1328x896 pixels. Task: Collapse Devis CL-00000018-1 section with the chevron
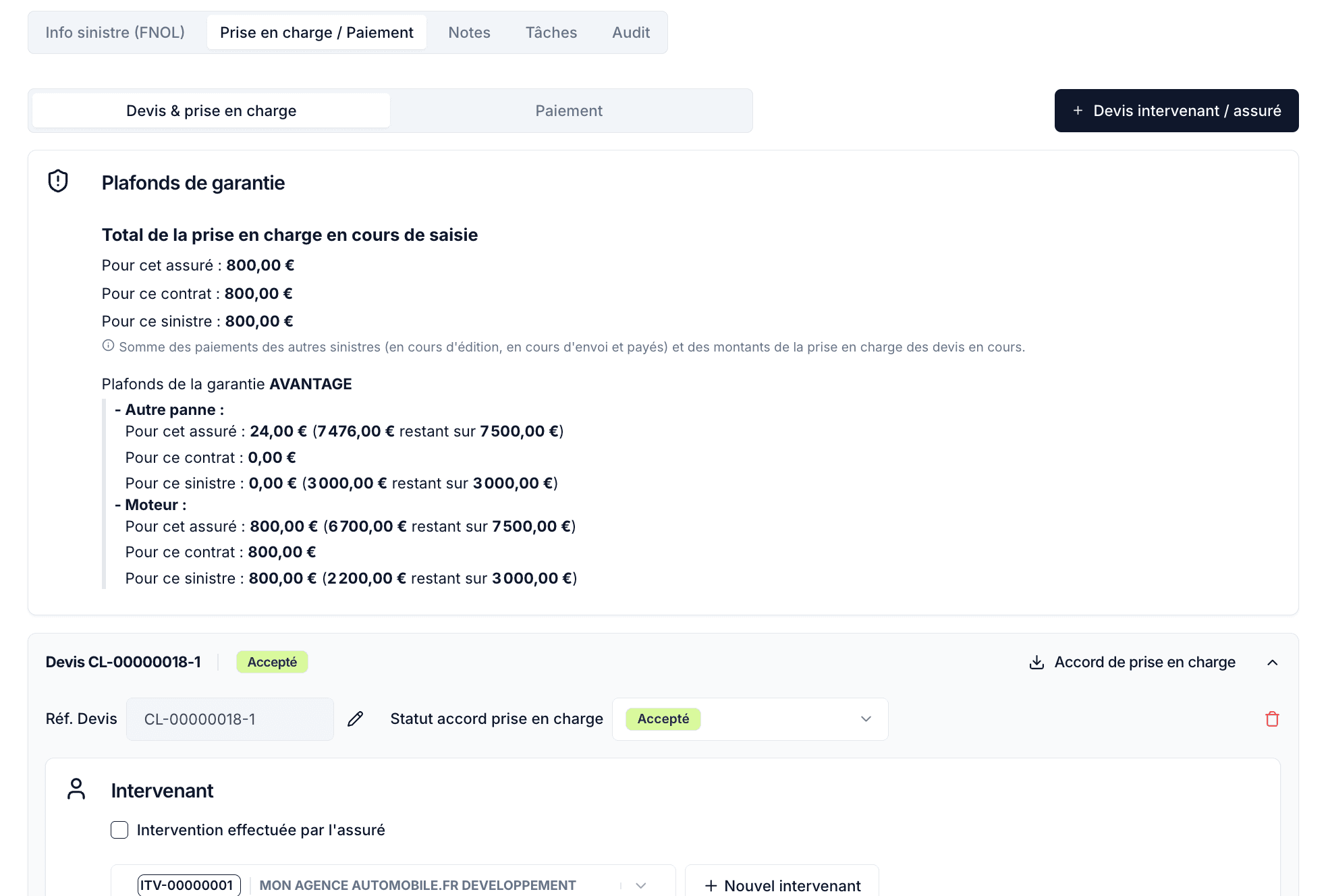[x=1272, y=663]
